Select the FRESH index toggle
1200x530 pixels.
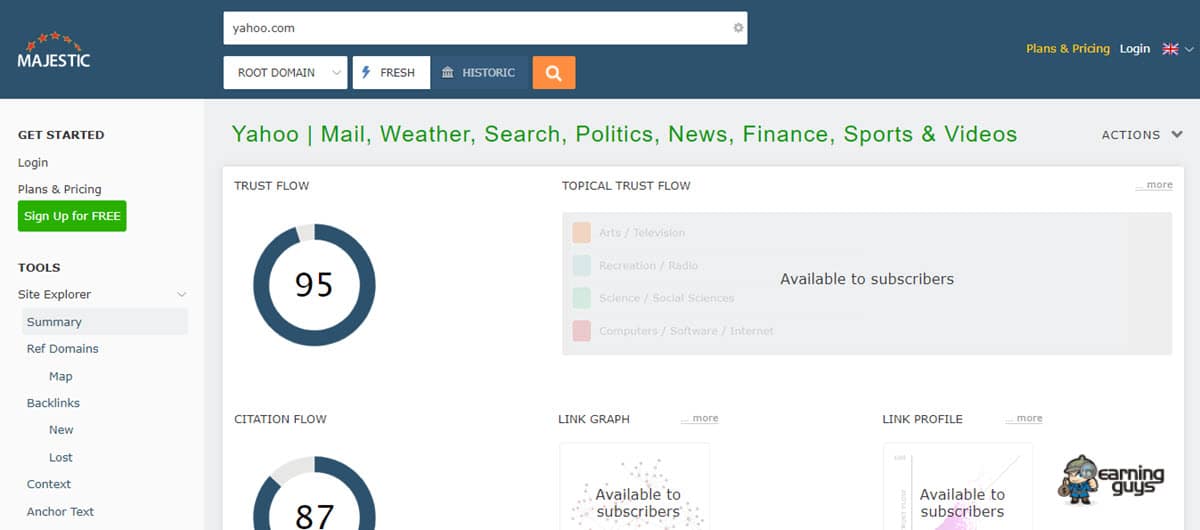[391, 72]
